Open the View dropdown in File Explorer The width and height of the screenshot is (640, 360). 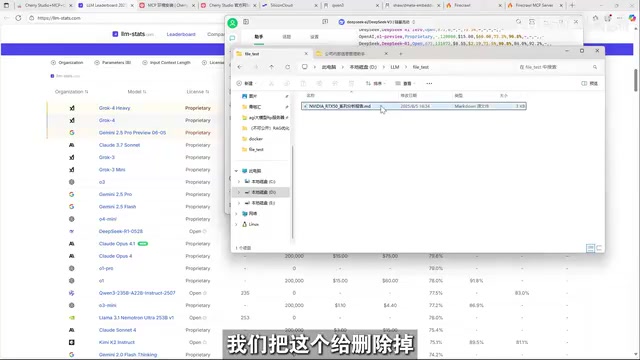click(x=405, y=83)
